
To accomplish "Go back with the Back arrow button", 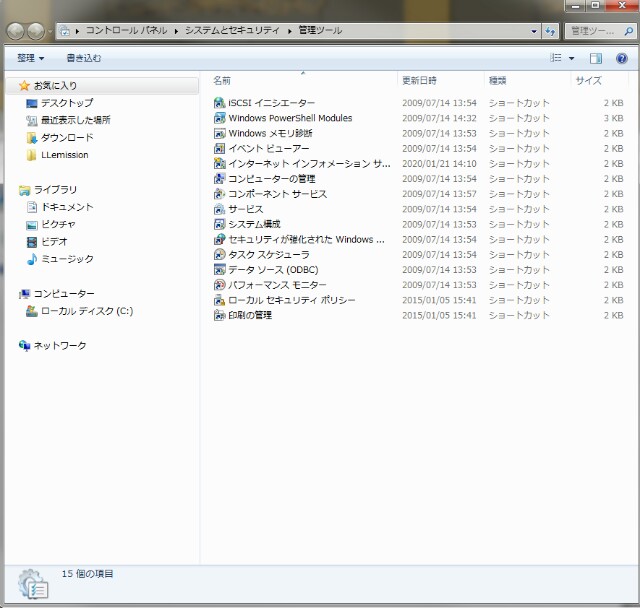I will [x=16, y=31].
